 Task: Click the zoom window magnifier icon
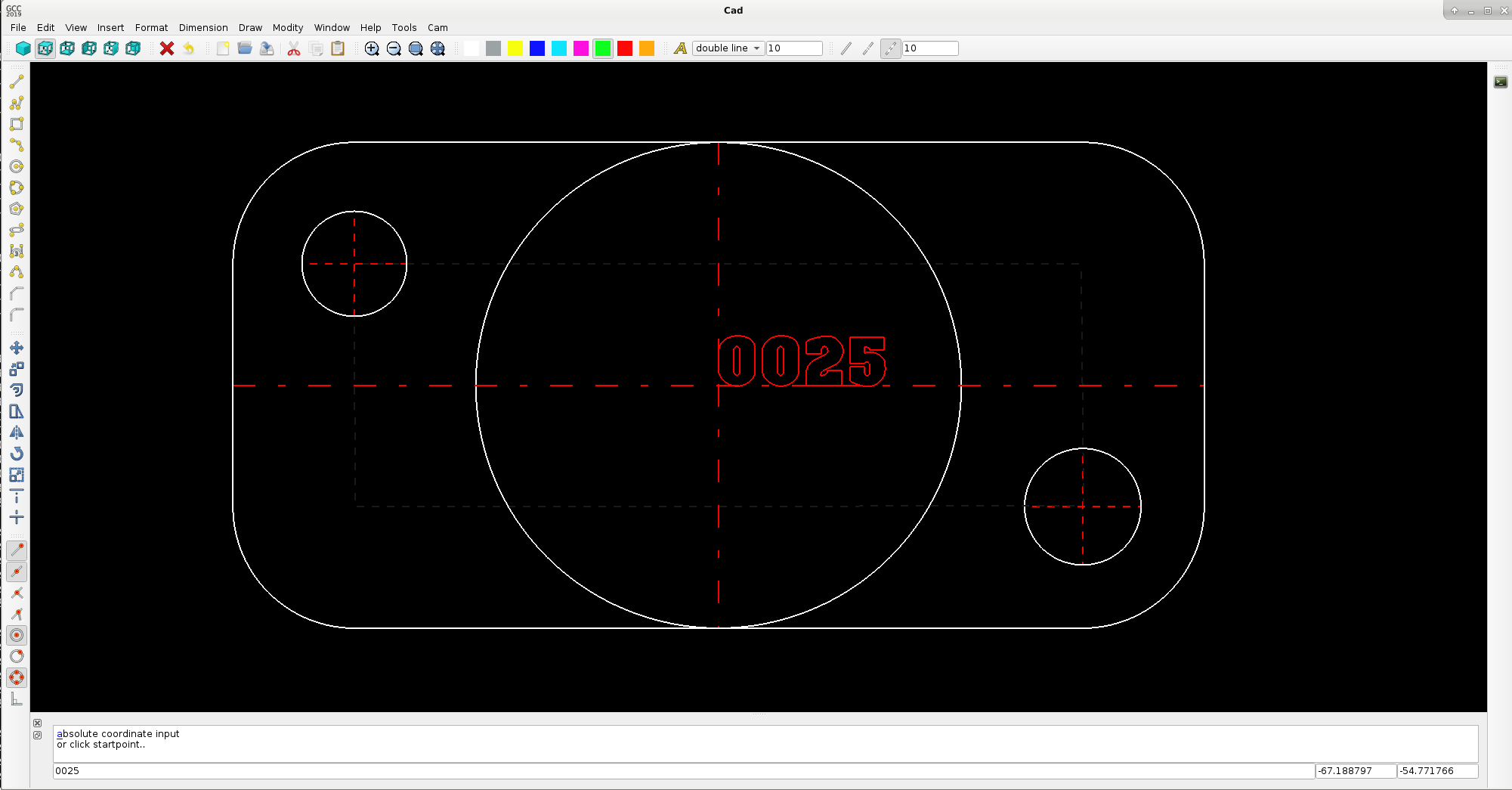click(416, 48)
